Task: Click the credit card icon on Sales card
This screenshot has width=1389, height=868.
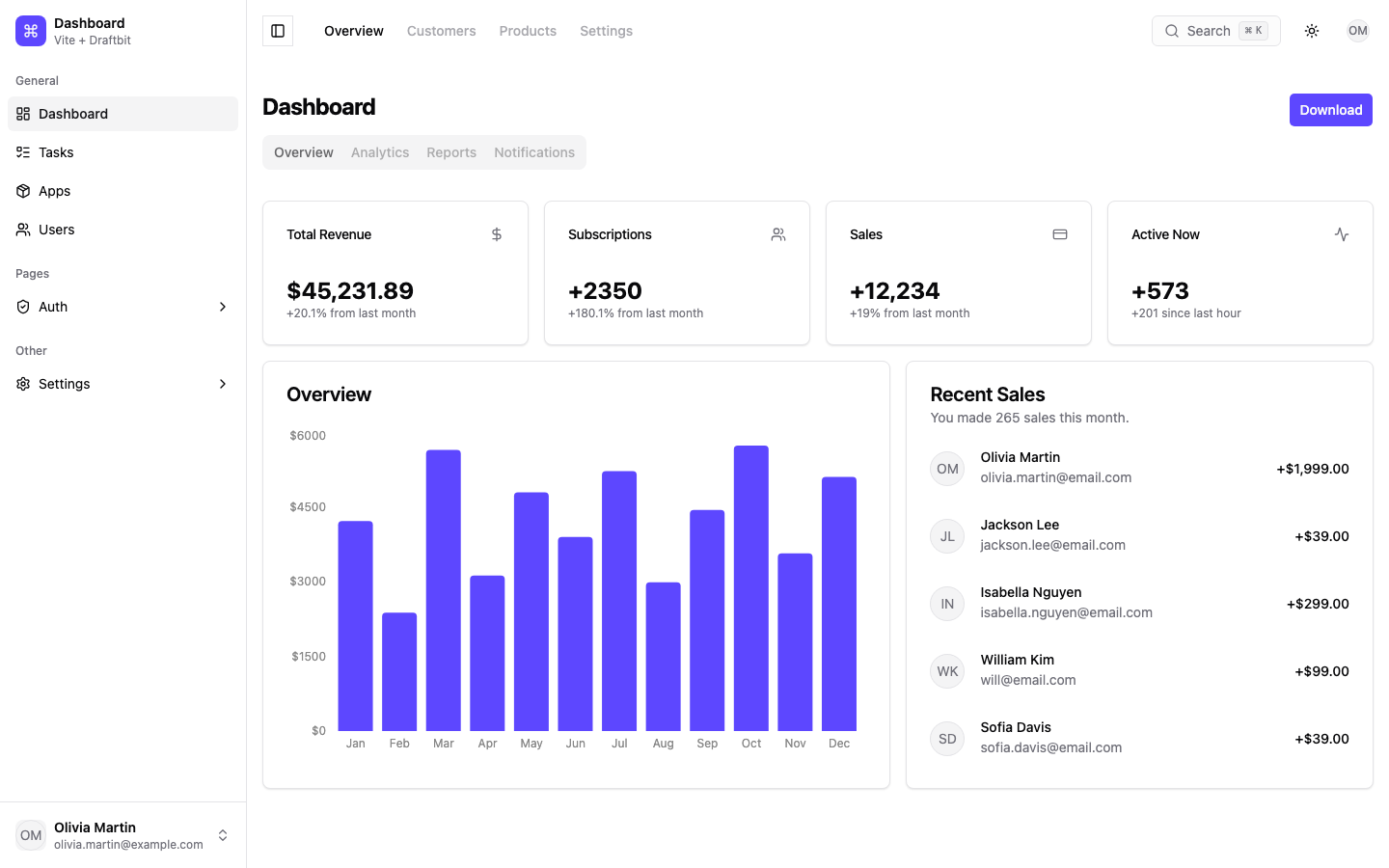Action: coord(1060,234)
